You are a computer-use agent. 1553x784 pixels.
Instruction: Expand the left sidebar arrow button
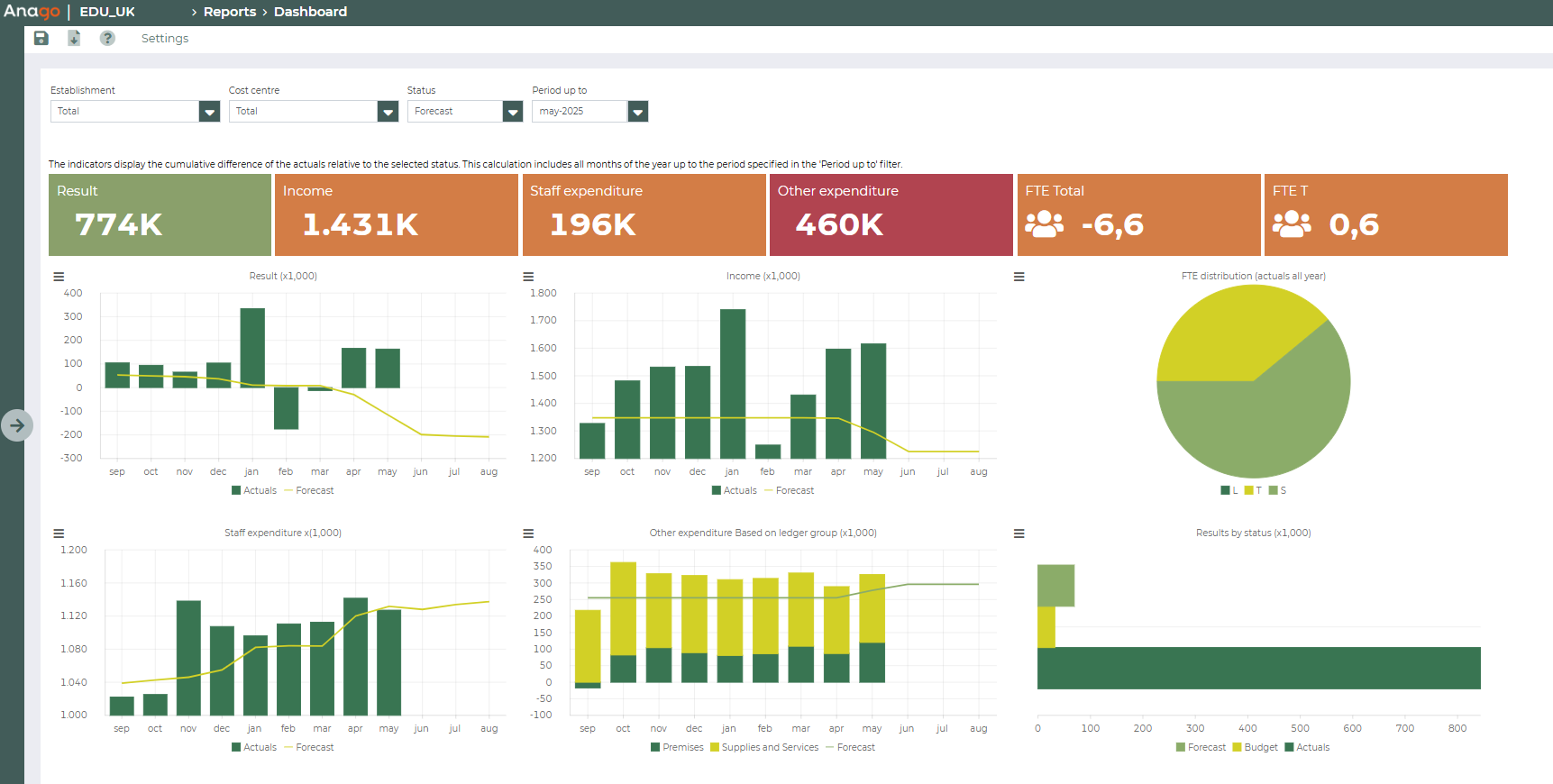[x=17, y=425]
